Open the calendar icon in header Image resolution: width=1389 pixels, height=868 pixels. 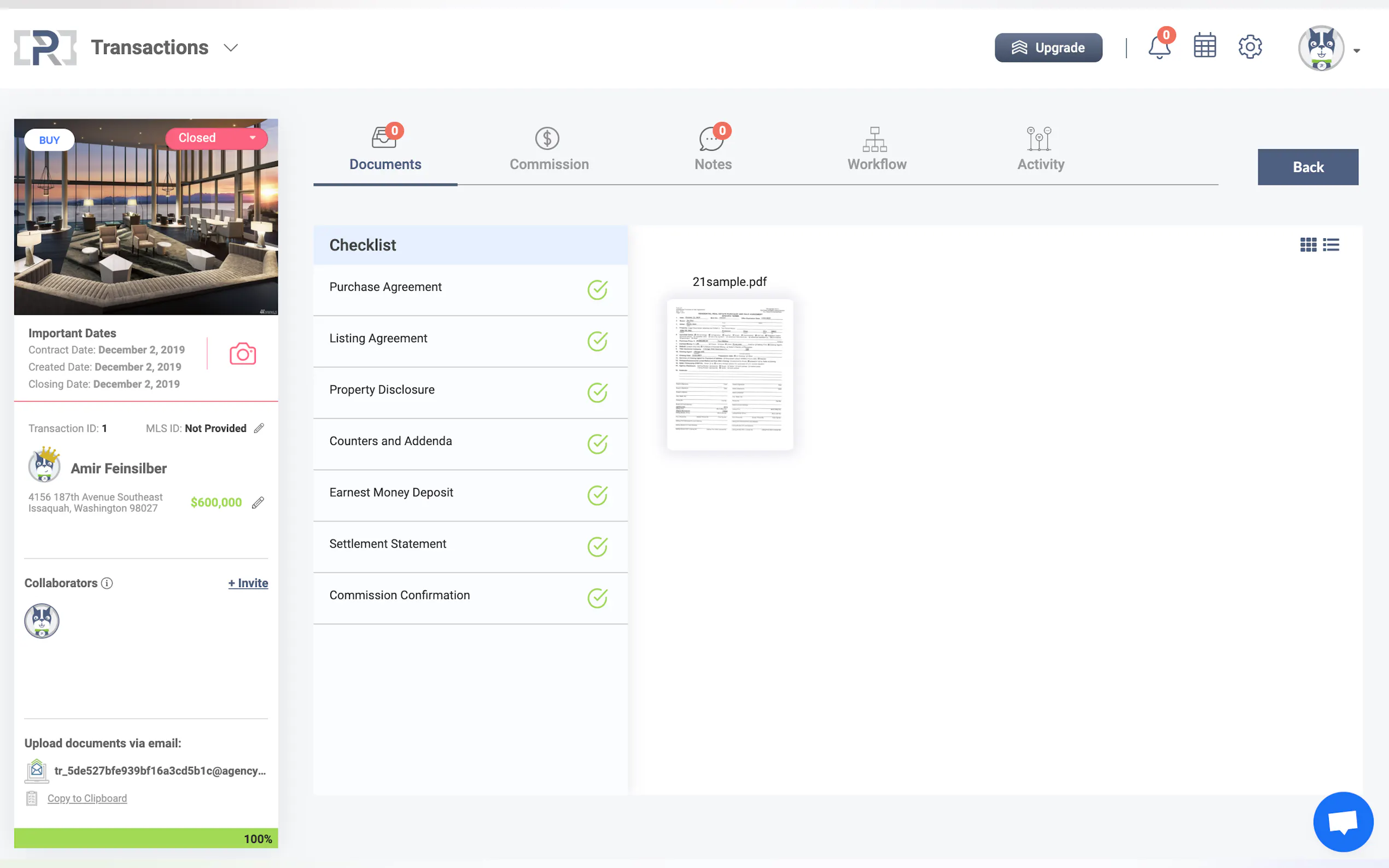(1204, 46)
